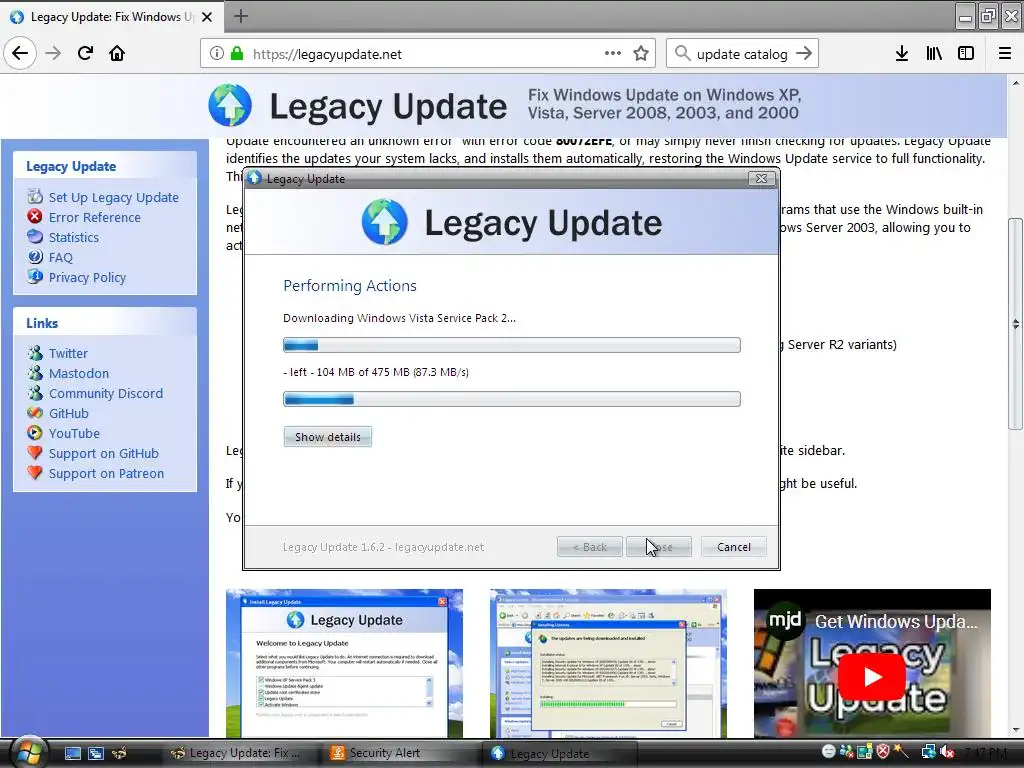Open the Error Reference link
1024x768 pixels.
pyautogui.click(x=95, y=217)
